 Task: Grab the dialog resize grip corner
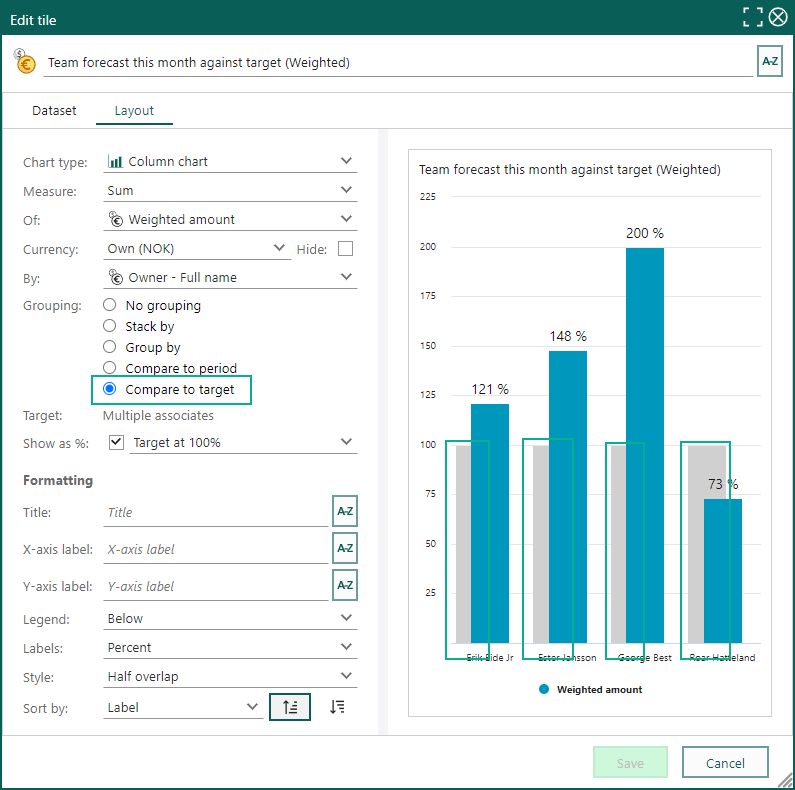[x=785, y=781]
